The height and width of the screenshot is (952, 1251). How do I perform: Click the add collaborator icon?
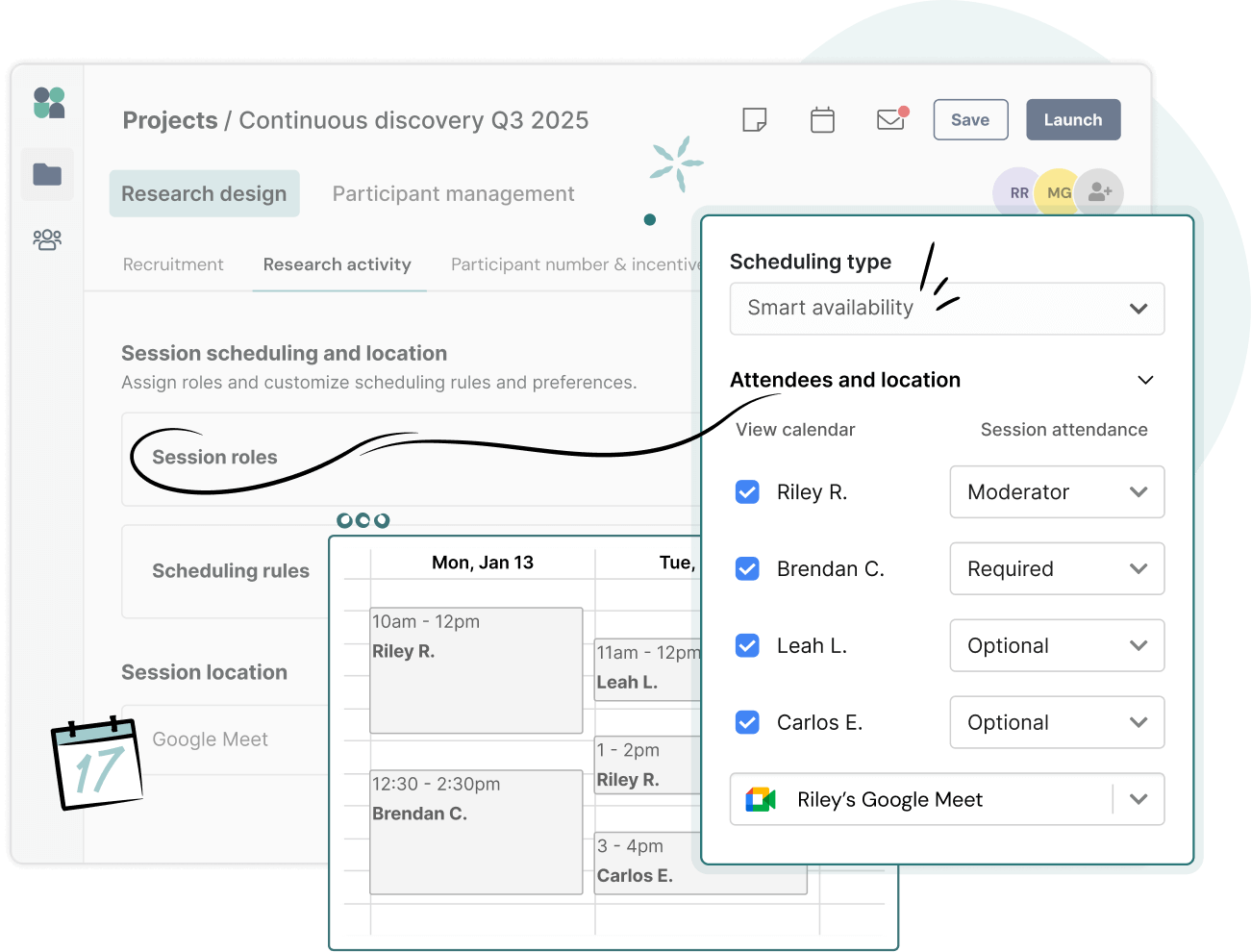(1099, 192)
